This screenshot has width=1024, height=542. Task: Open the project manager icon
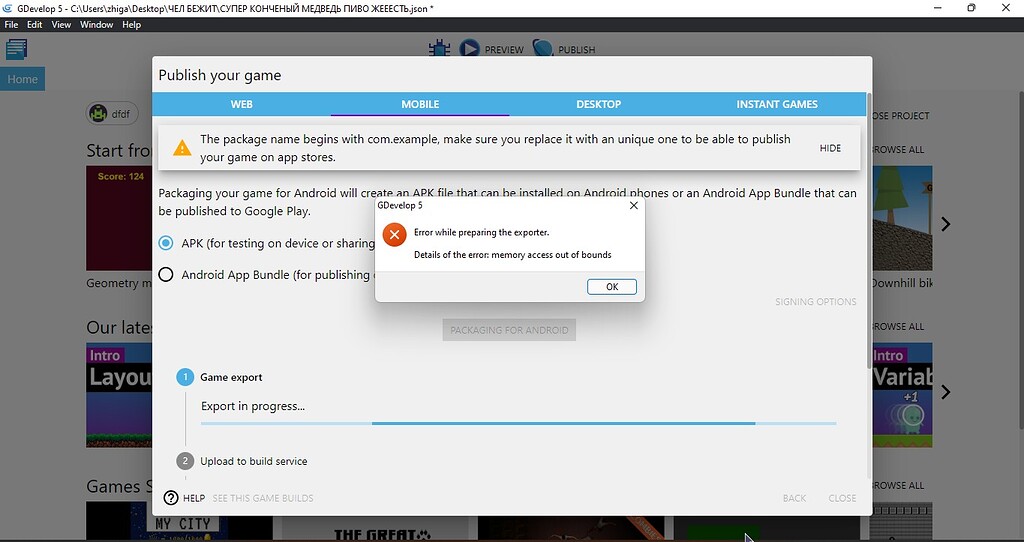[16, 48]
